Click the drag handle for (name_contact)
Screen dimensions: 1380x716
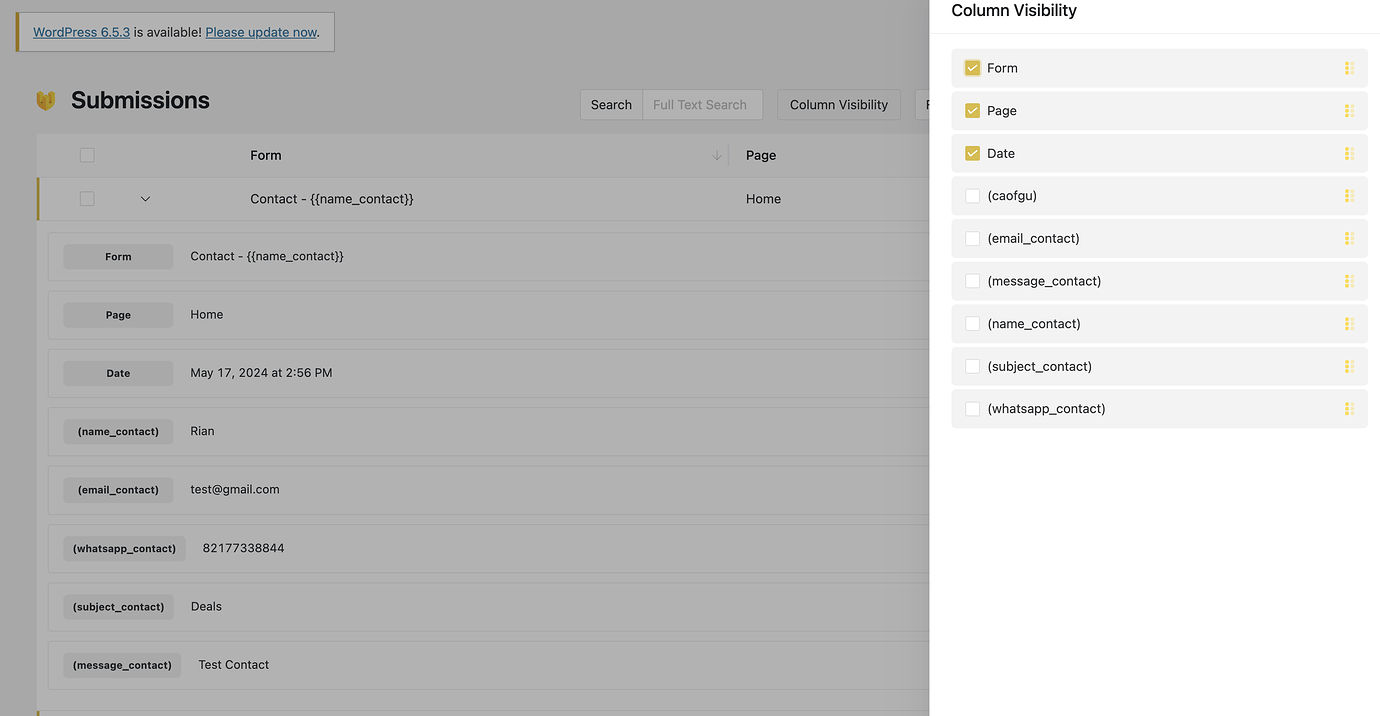[x=1349, y=324]
